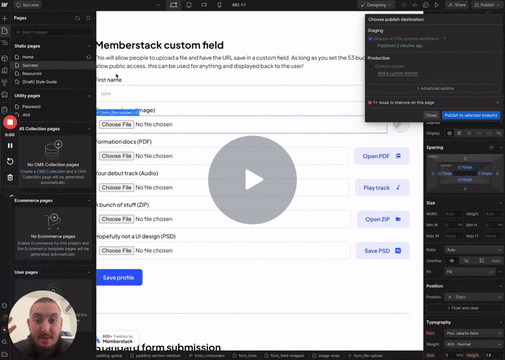The image size is (505, 360).
Task: Click the Open PDF button
Action: tap(382, 156)
